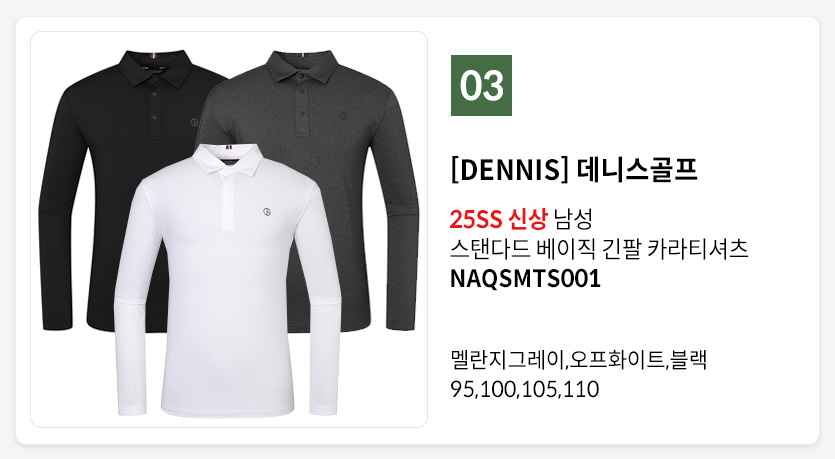This screenshot has height=459, width=835.
Task: Click the logo on the white shirt chest
Action: [267, 212]
